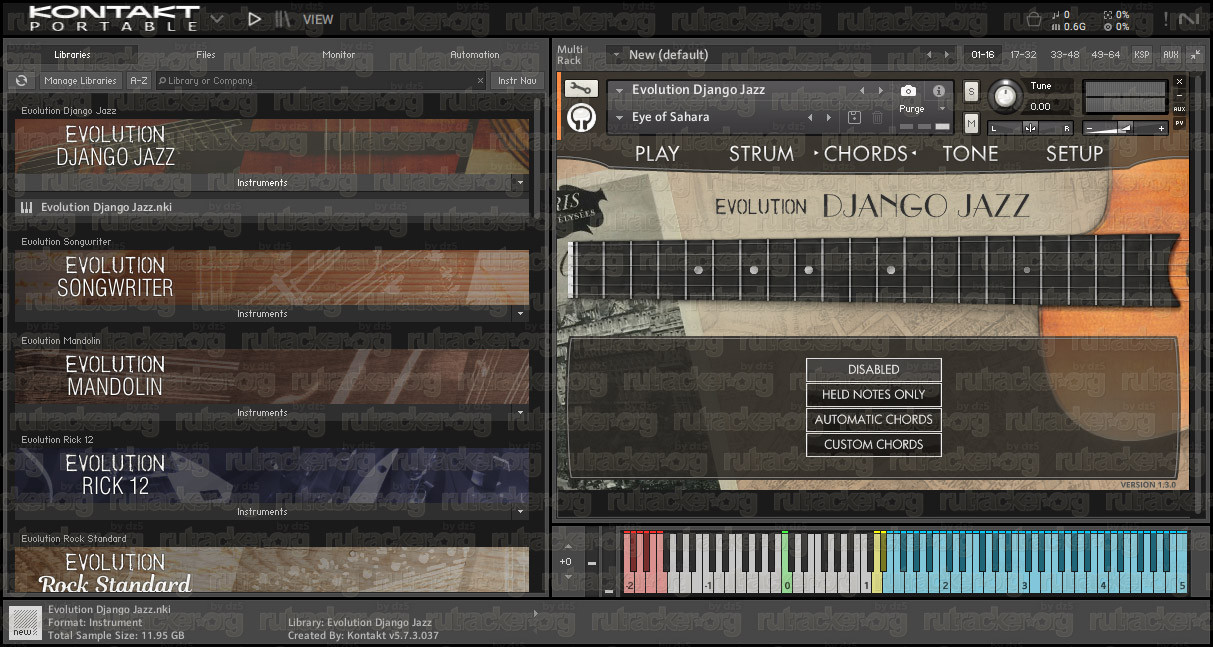Switch to the Files browser tab
The image size is (1213, 647).
pyautogui.click(x=205, y=55)
